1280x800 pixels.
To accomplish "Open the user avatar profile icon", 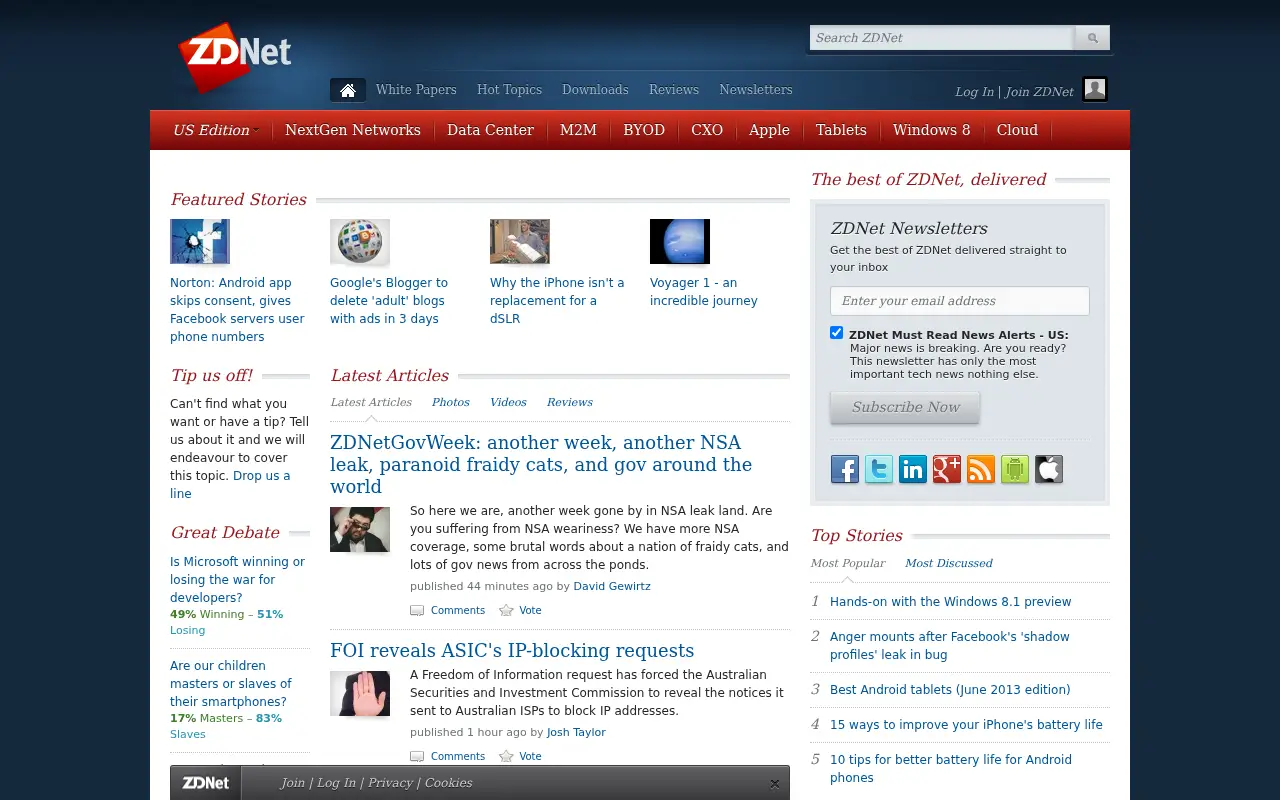I will [x=1095, y=89].
